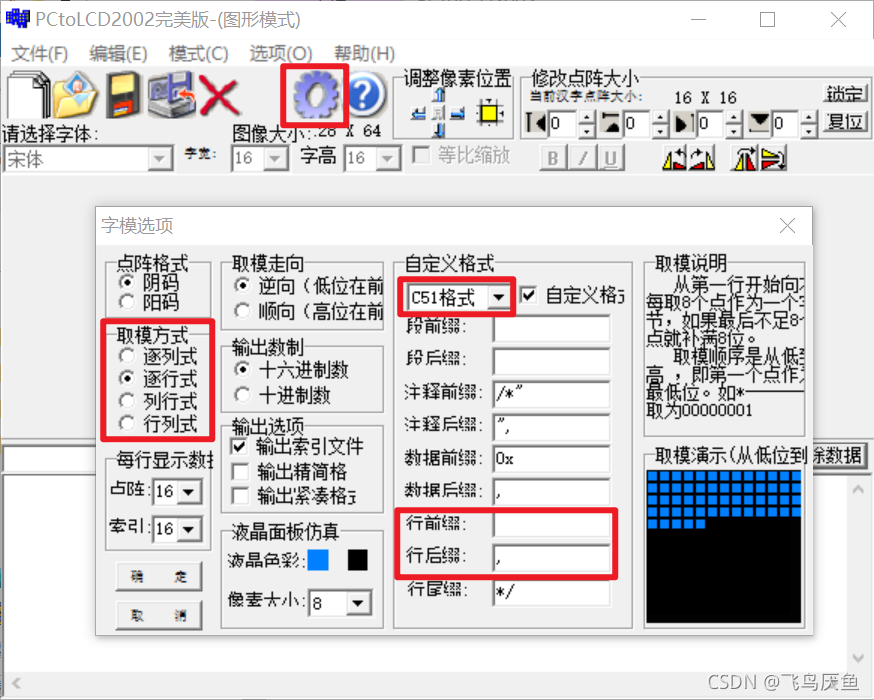Close the 字模选项 dialog

coord(787,226)
